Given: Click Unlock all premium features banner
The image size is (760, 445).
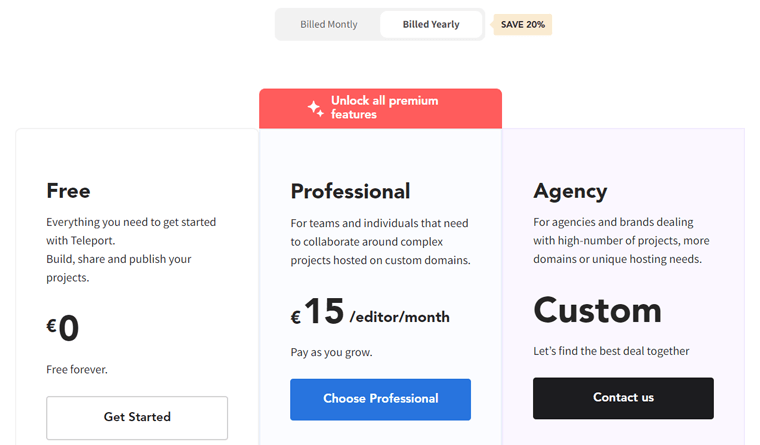Looking at the screenshot, I should [380, 108].
